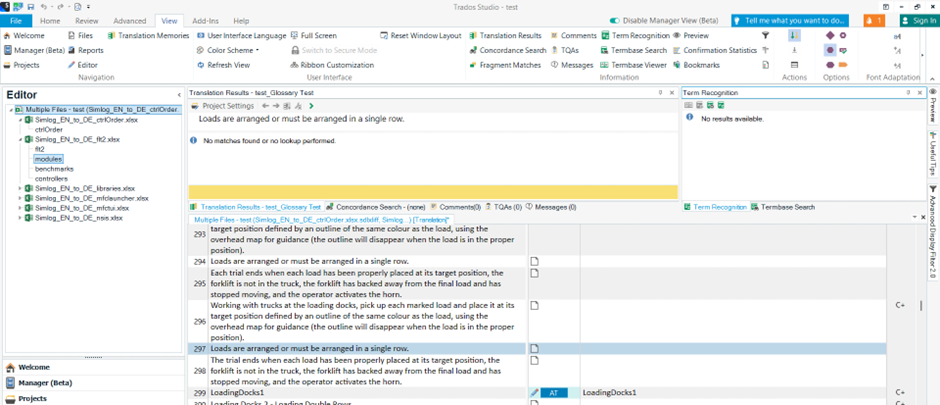Collapse Simlog_EN_to_DE_flt2.xlsx tree node

[x=20, y=139]
